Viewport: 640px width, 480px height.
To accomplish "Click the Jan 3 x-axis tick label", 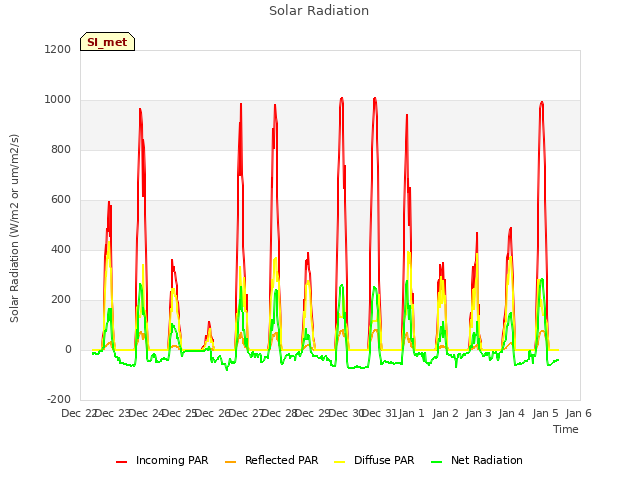I will tap(479, 413).
